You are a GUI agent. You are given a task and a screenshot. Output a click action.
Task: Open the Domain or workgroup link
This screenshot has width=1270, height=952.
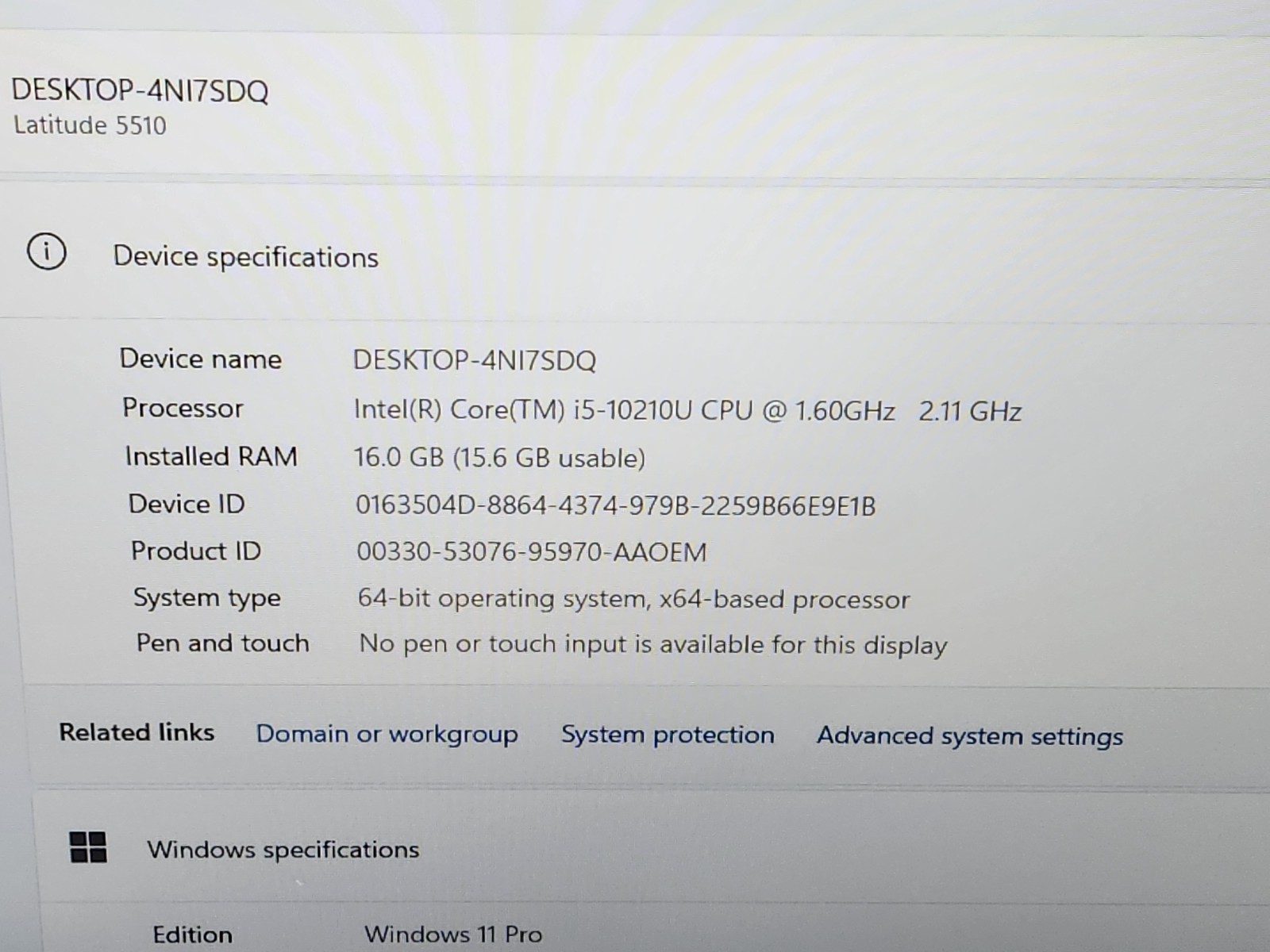[387, 735]
